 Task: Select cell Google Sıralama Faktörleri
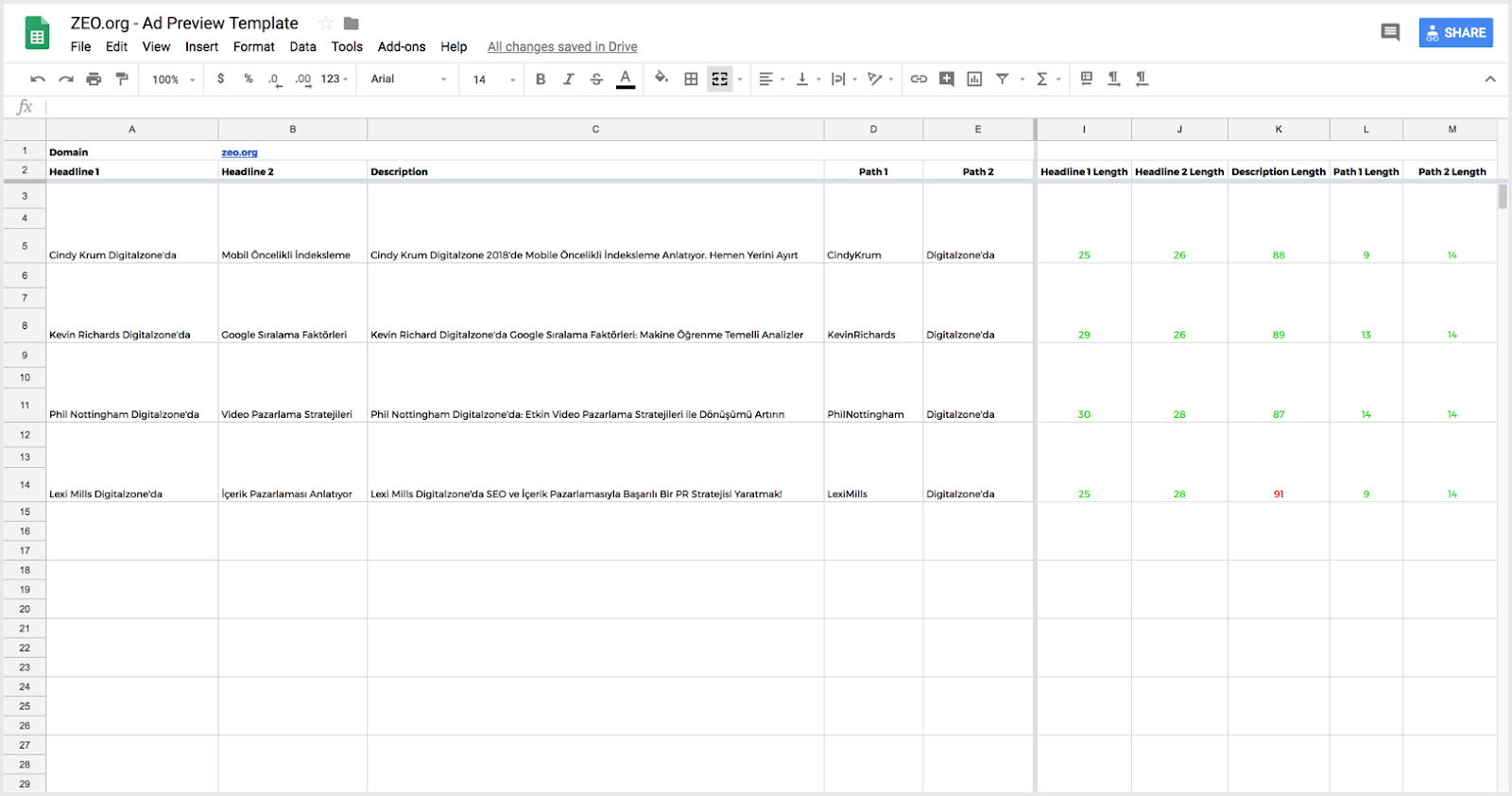click(293, 303)
